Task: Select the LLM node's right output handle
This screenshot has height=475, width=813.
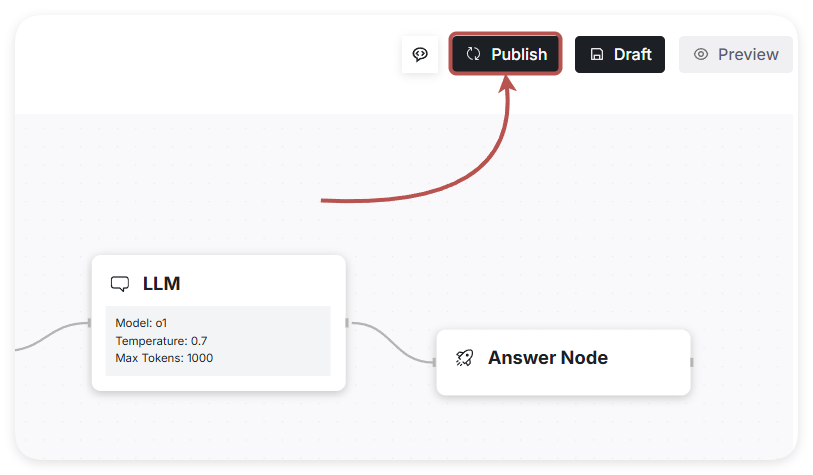Action: point(347,323)
